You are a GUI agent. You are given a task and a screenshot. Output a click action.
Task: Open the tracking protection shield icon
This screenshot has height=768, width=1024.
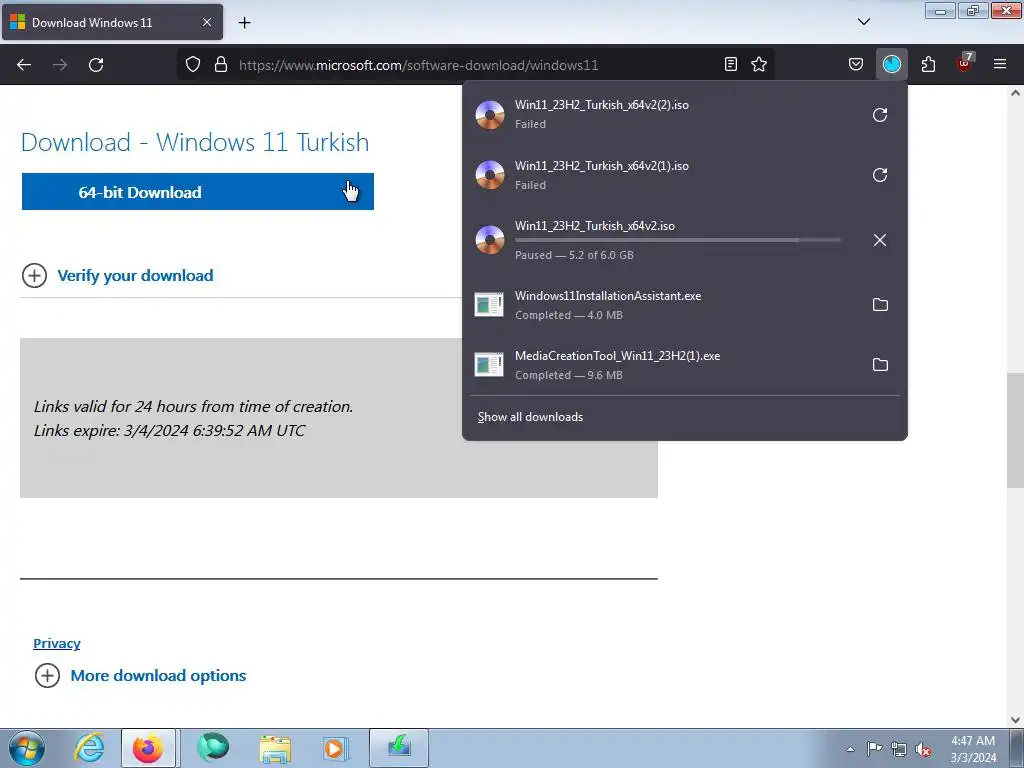(x=193, y=64)
